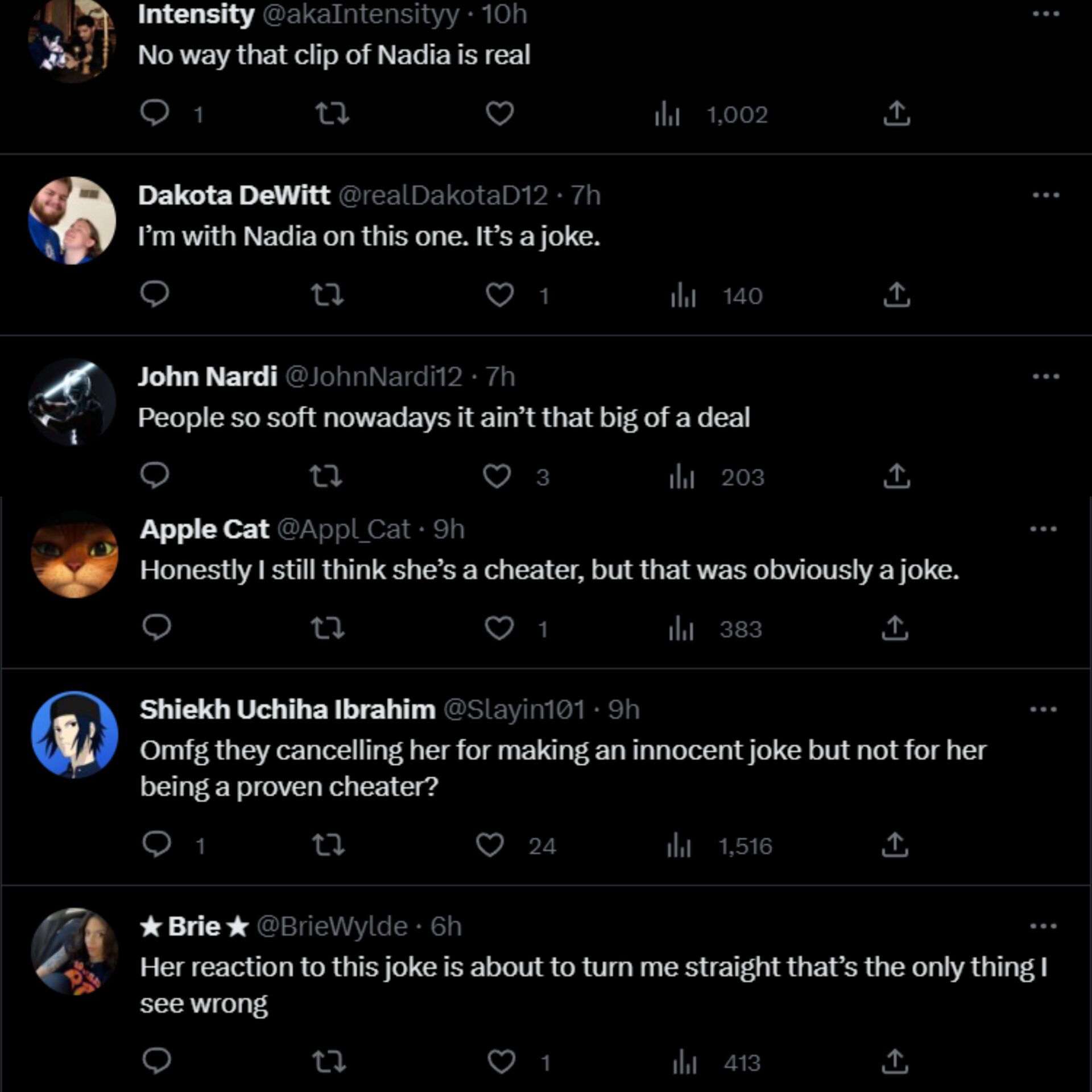
Task: View analytics on Shiekh Uchiha Ibrahim's tweet
Action: click(679, 846)
